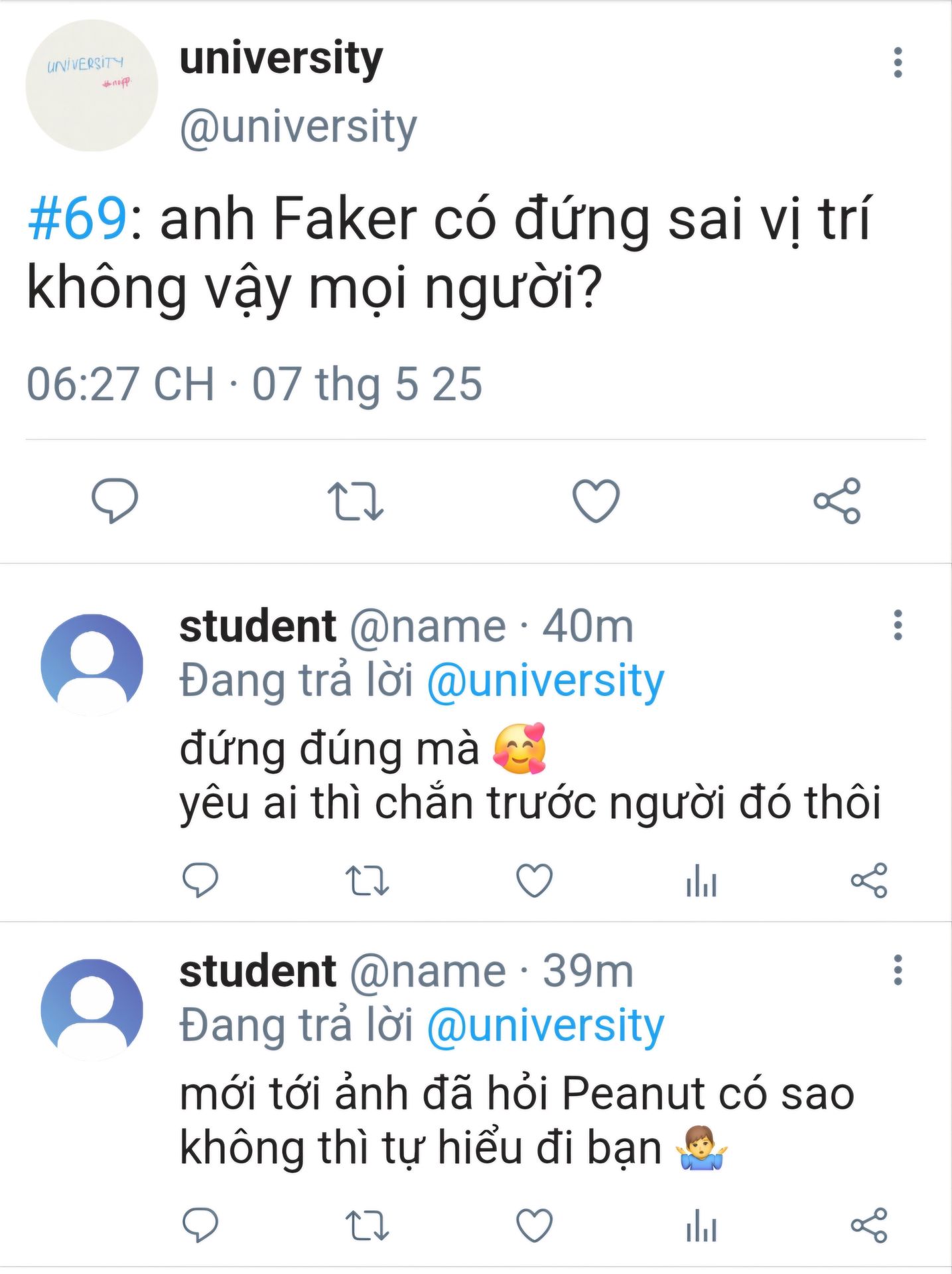Image resolution: width=952 pixels, height=1274 pixels.
Task: Open university profile picture
Action: pyautogui.click(x=92, y=86)
